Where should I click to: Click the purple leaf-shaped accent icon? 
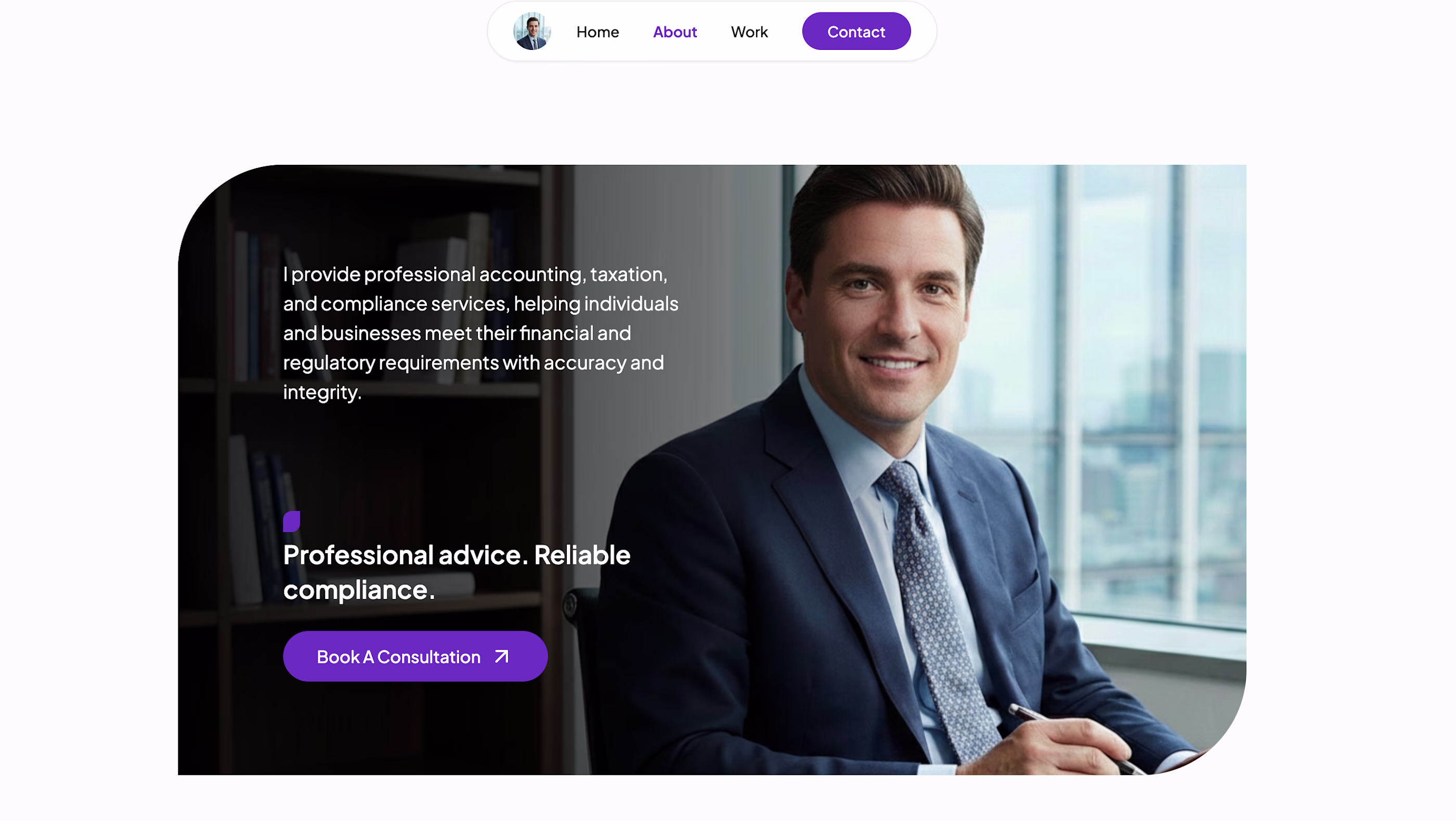pos(291,522)
